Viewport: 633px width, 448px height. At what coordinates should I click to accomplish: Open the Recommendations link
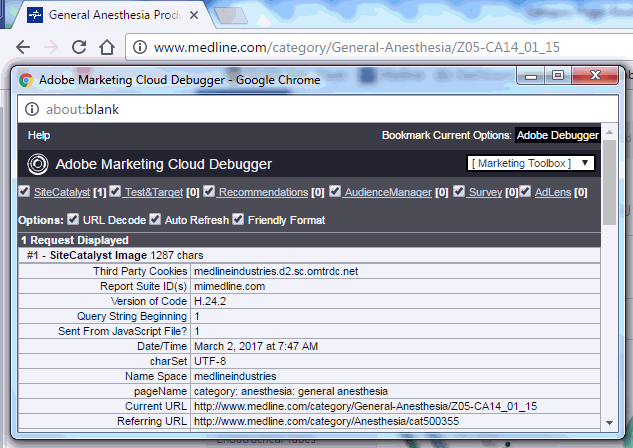coord(263,192)
